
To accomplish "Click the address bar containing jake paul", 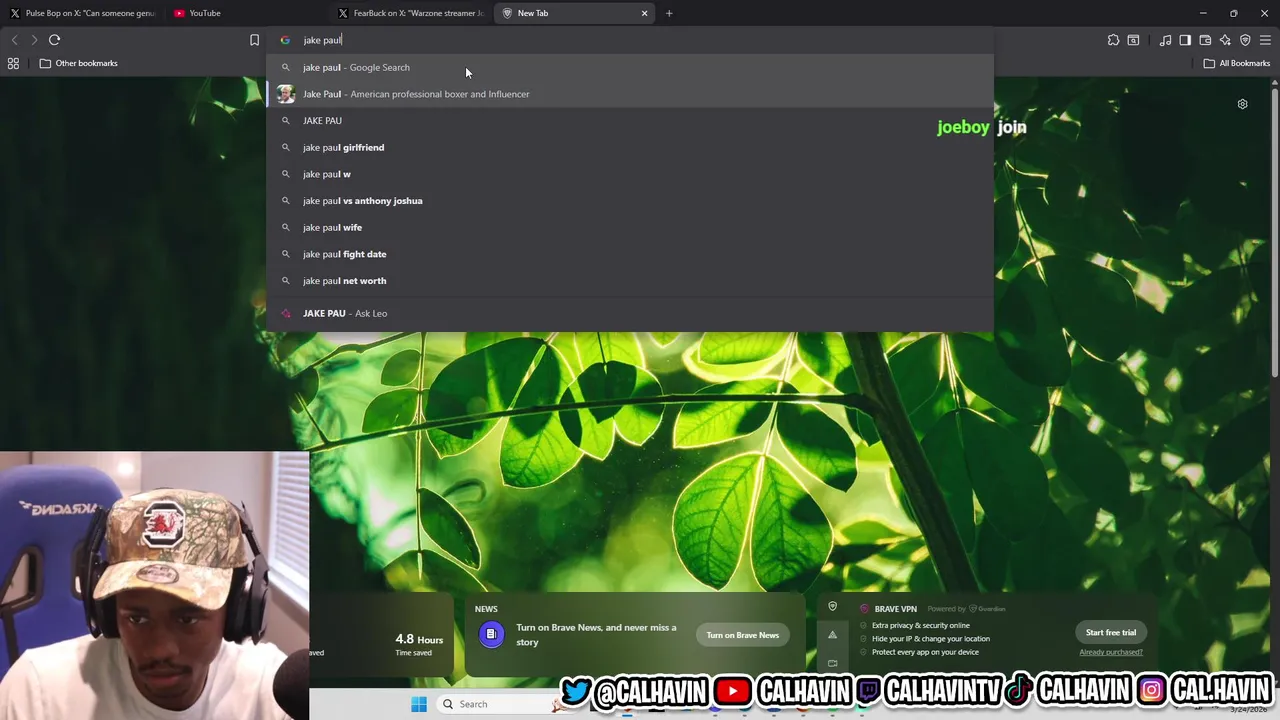I will tap(630, 40).
